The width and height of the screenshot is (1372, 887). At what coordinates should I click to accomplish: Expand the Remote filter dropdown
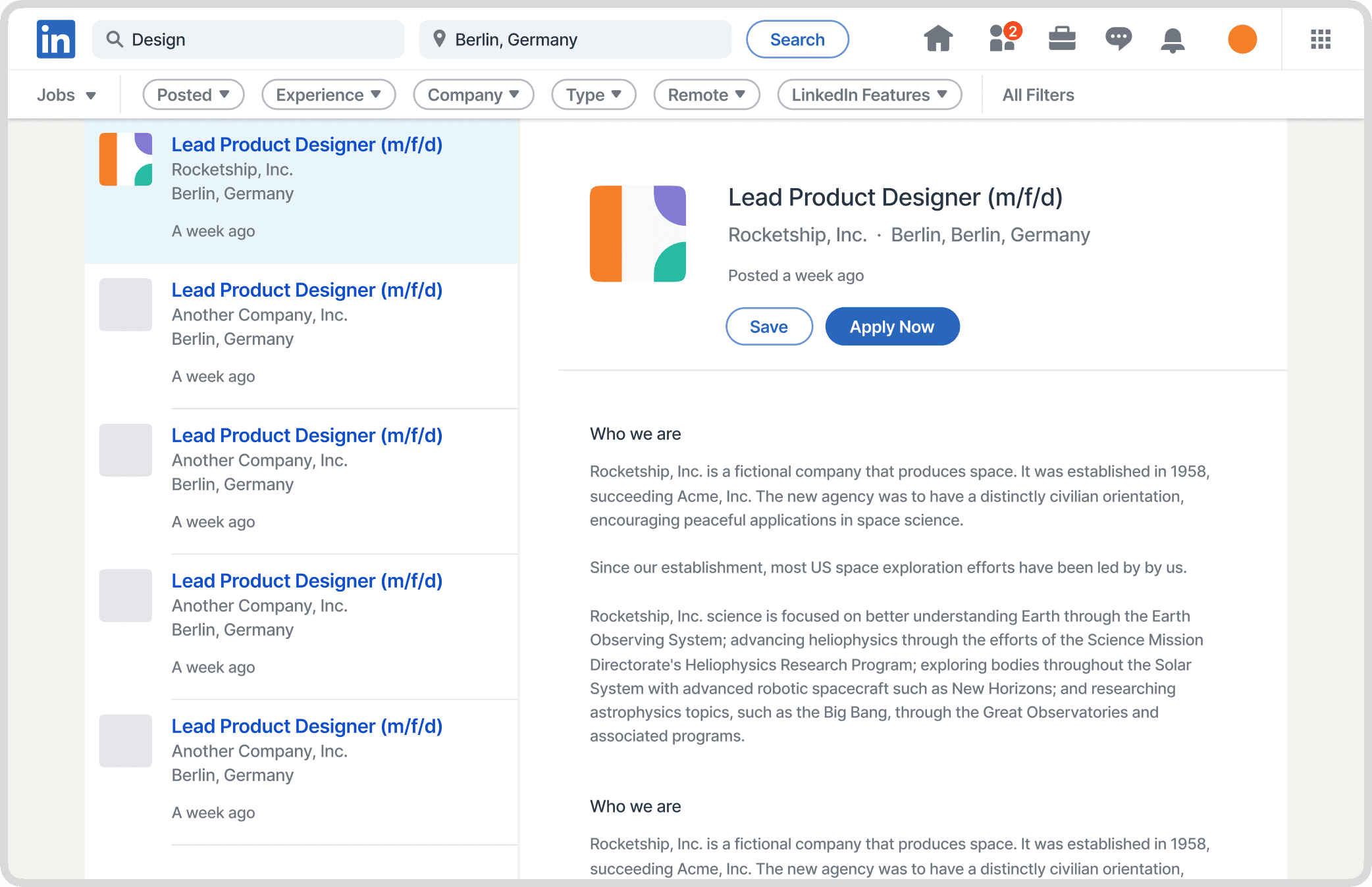[705, 94]
